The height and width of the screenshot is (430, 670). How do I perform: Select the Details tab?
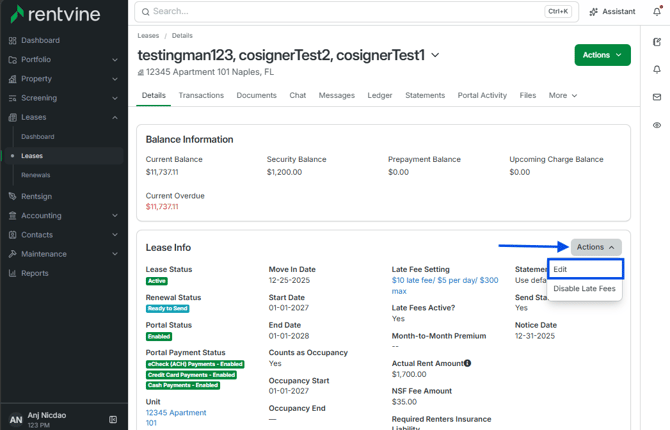(x=154, y=95)
